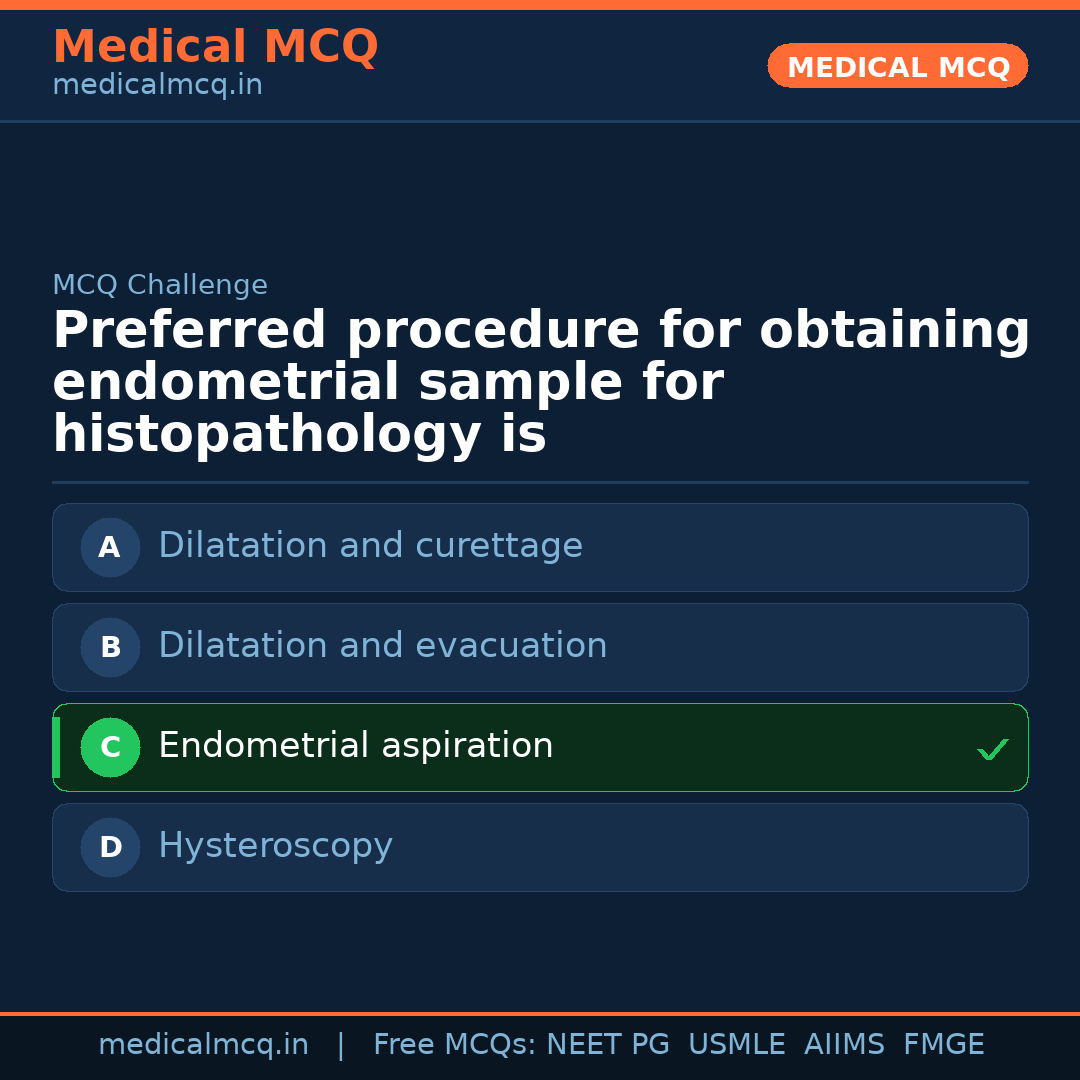1080x1080 pixels.
Task: Click the letter A circle icon
Action: tap(110, 547)
